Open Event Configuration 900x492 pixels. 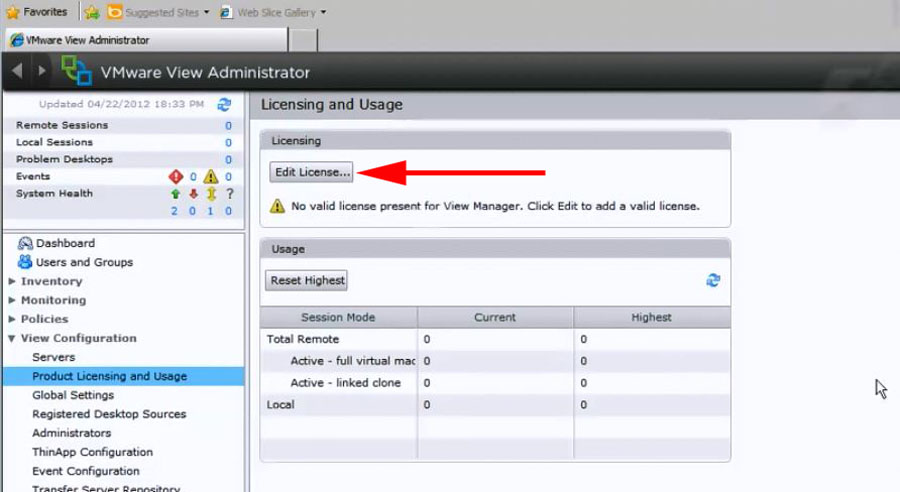[x=86, y=471]
